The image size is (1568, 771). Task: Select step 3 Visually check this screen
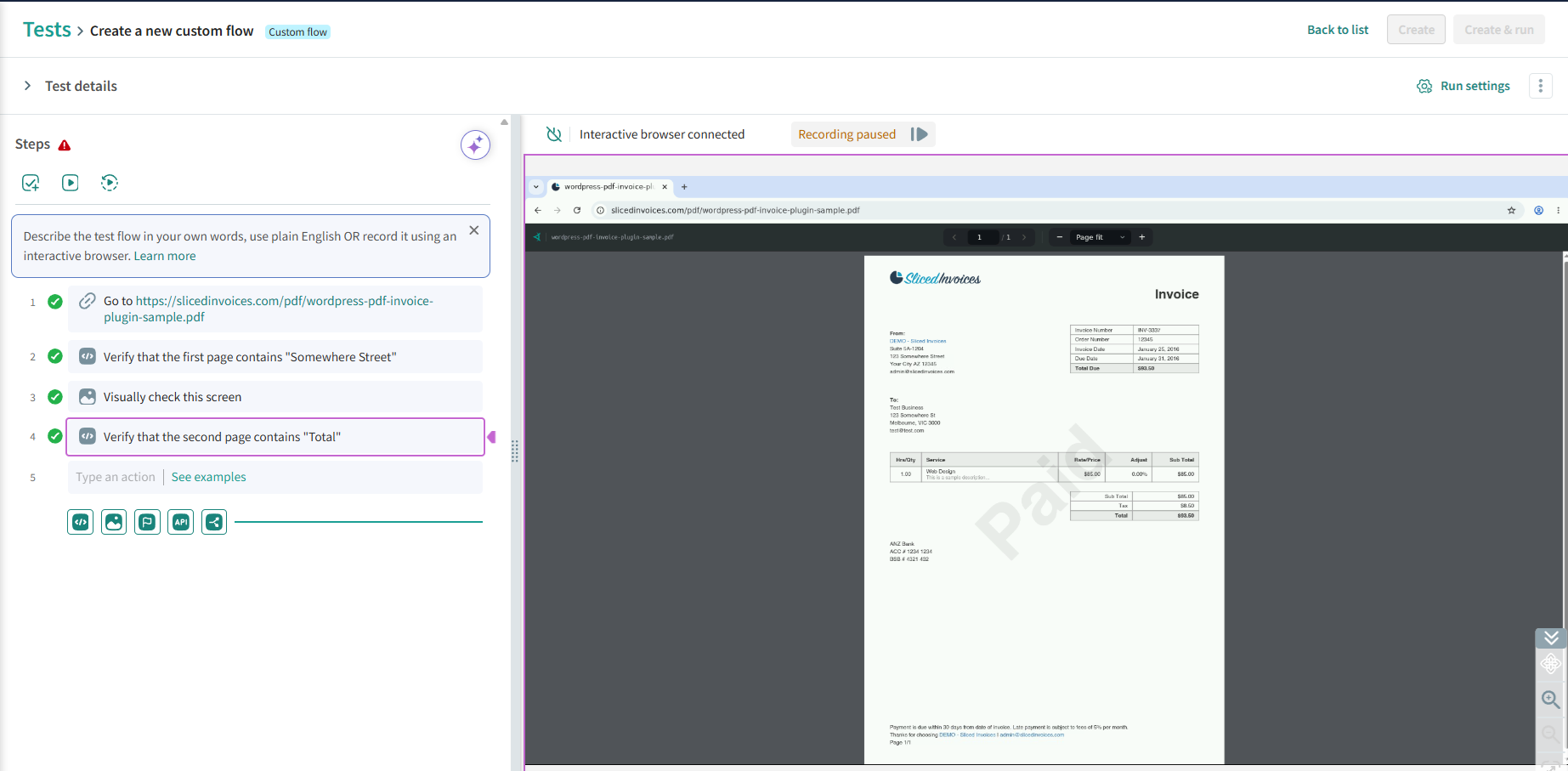275,397
